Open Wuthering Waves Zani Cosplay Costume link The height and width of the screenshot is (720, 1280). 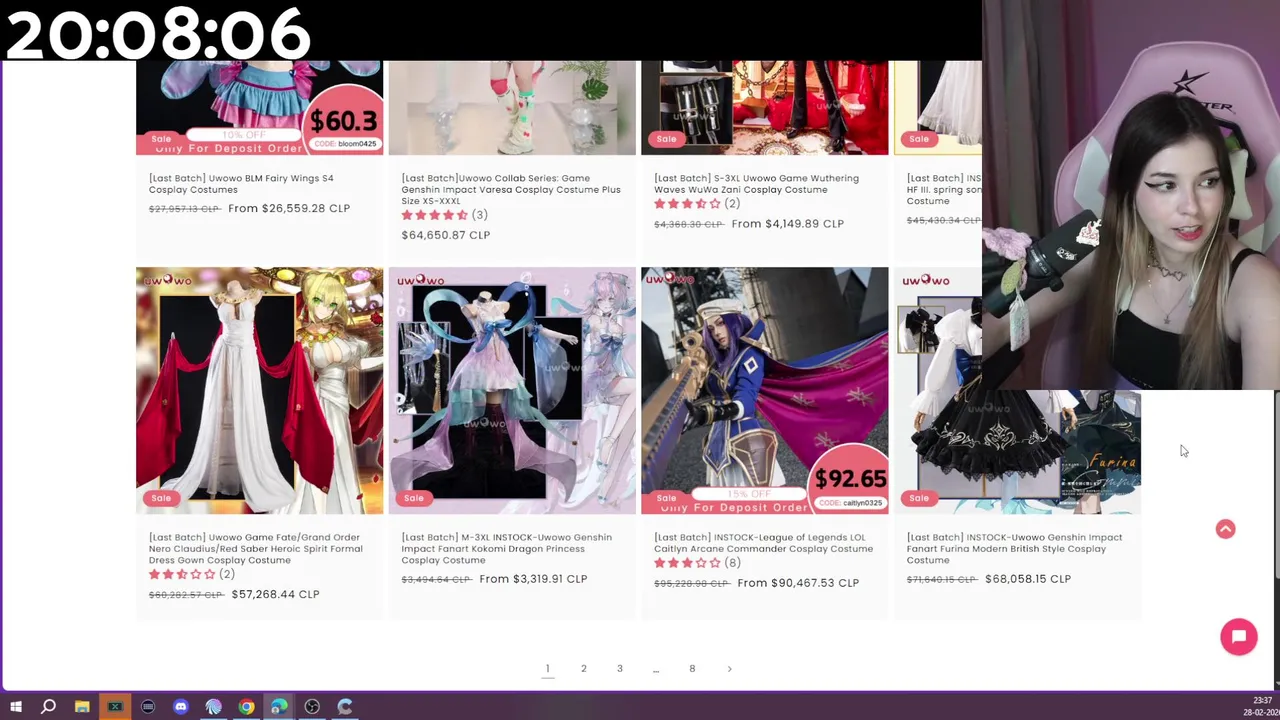pos(756,184)
